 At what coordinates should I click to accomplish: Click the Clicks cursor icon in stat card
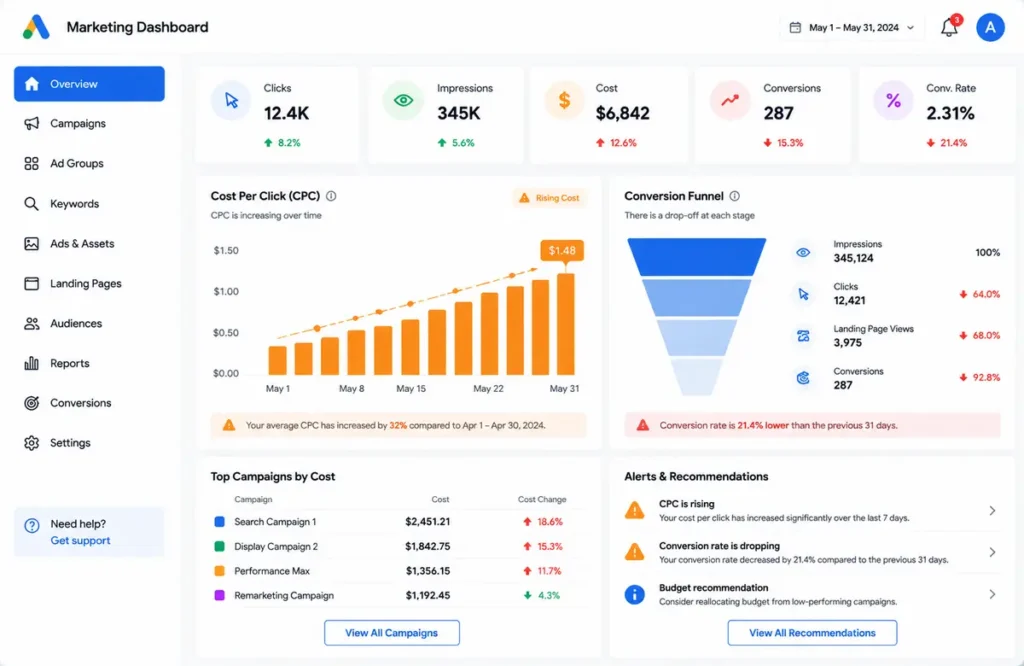231,101
